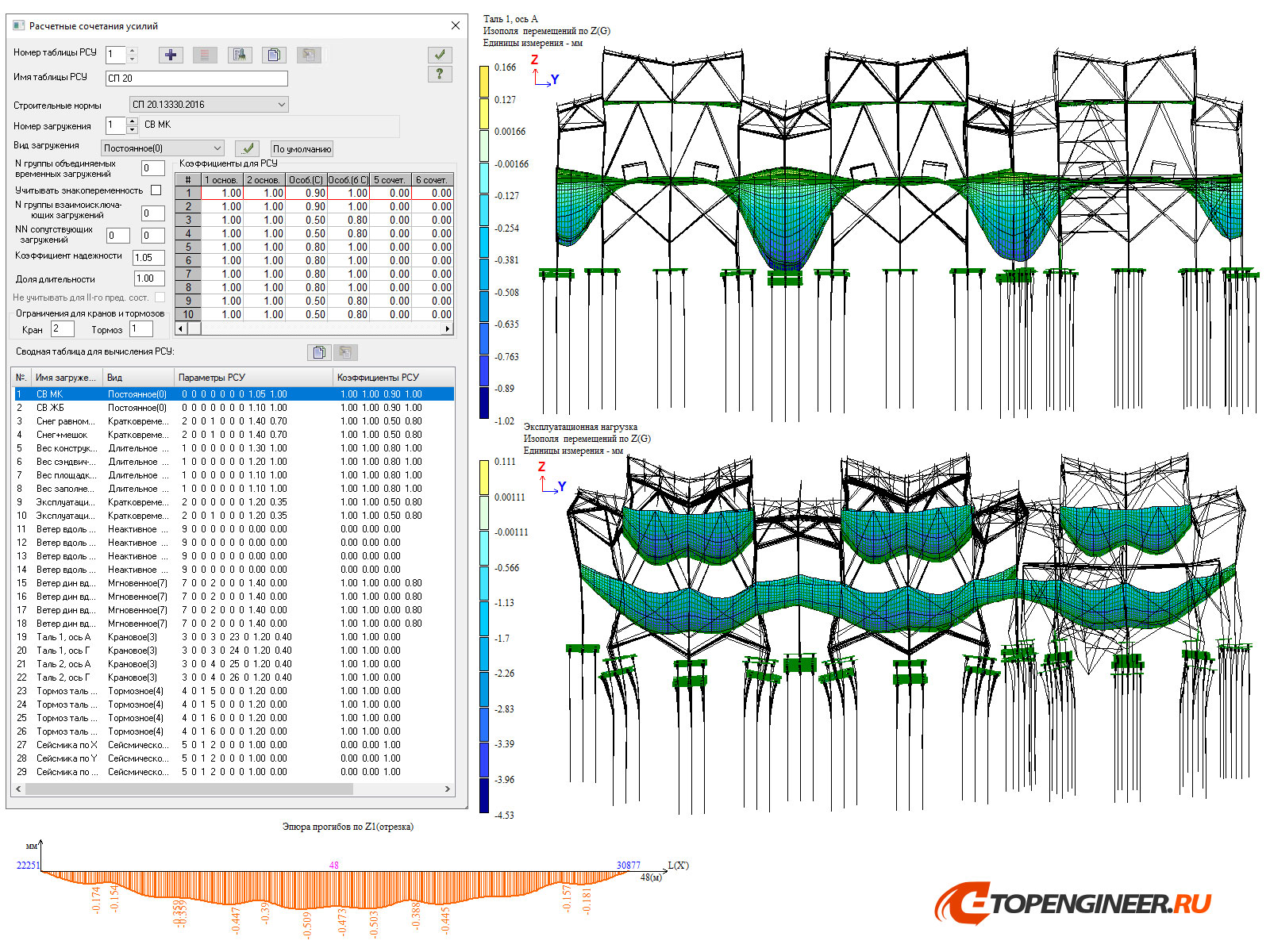Viewport: 1270px width, 952px height.
Task: Select row 28 'Сейсмика по Y' loading
Action: click(x=233, y=758)
